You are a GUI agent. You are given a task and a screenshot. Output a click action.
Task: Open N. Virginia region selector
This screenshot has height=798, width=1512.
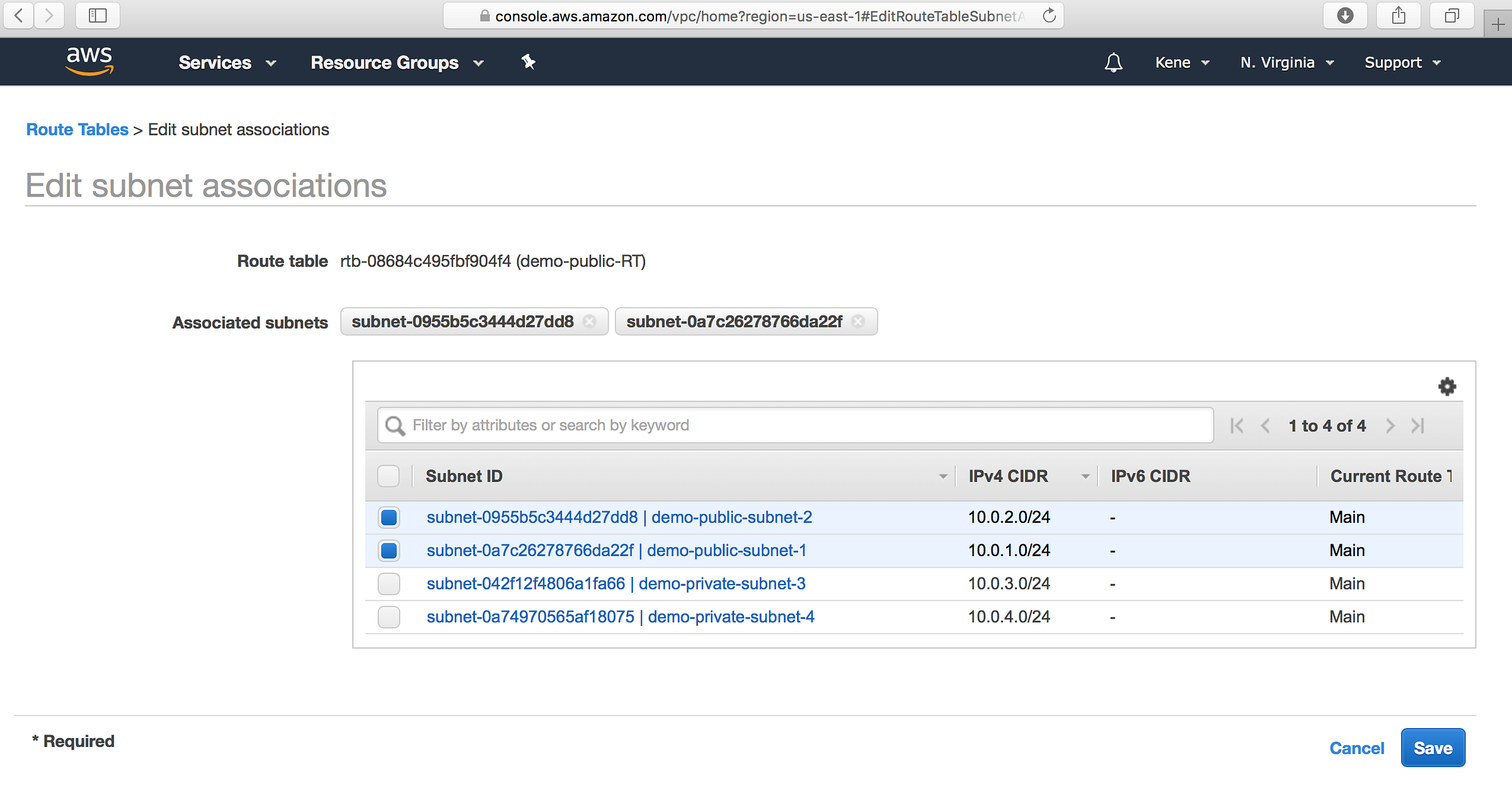[1286, 62]
